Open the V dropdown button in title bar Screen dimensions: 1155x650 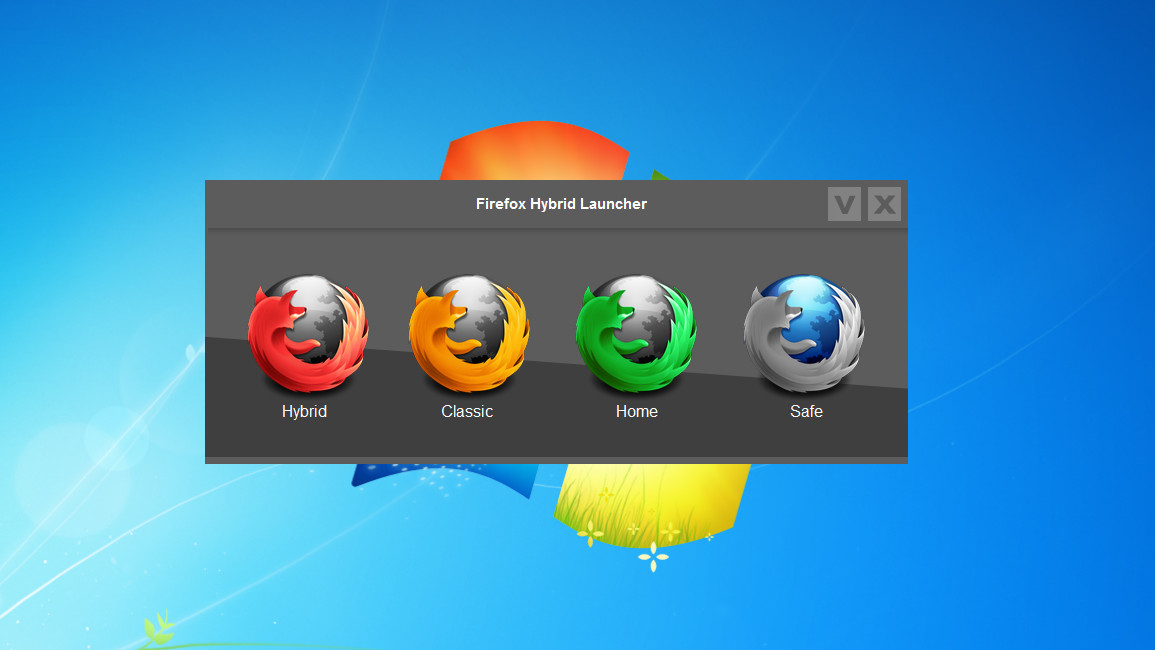[x=844, y=204]
